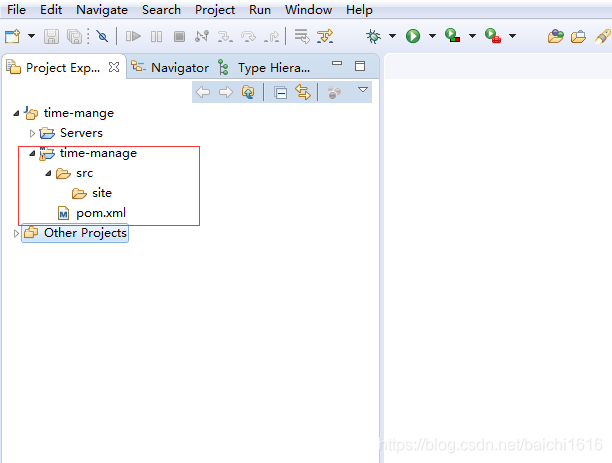
Task: Click the External Tools run icon
Action: pyautogui.click(x=493, y=36)
